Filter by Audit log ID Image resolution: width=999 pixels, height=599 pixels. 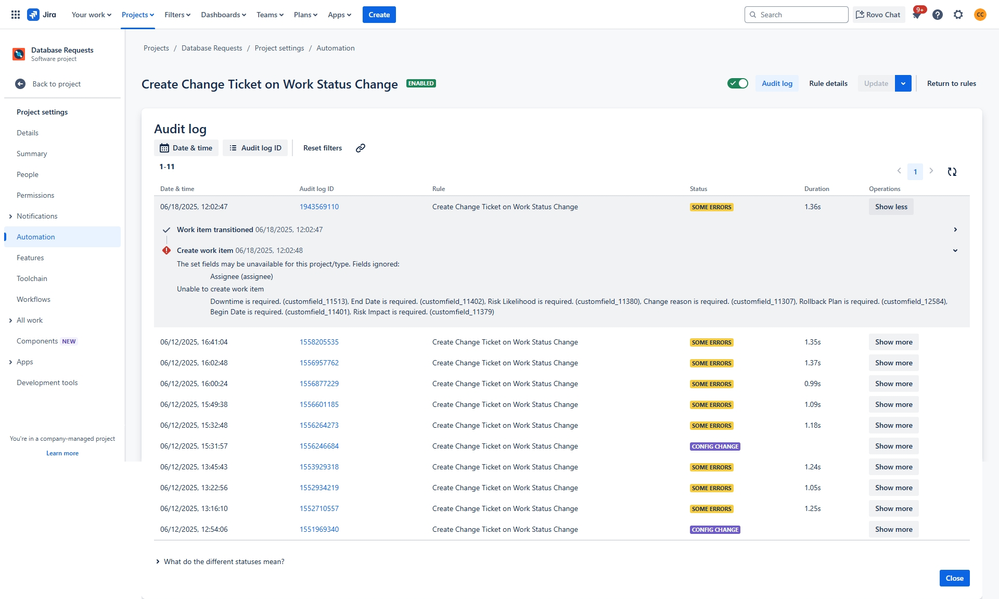[255, 148]
